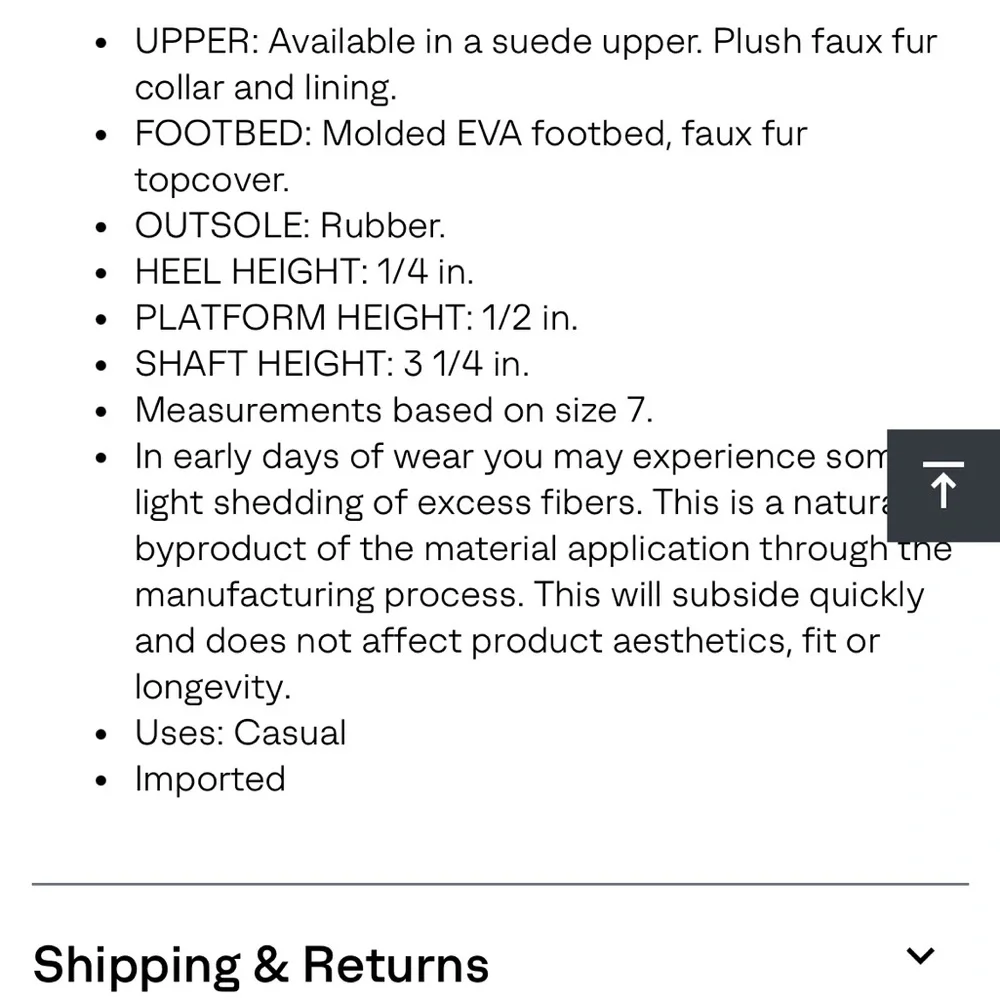The height and width of the screenshot is (1000, 1000).
Task: Open the Shipping & Returns section heading
Action: click(261, 965)
